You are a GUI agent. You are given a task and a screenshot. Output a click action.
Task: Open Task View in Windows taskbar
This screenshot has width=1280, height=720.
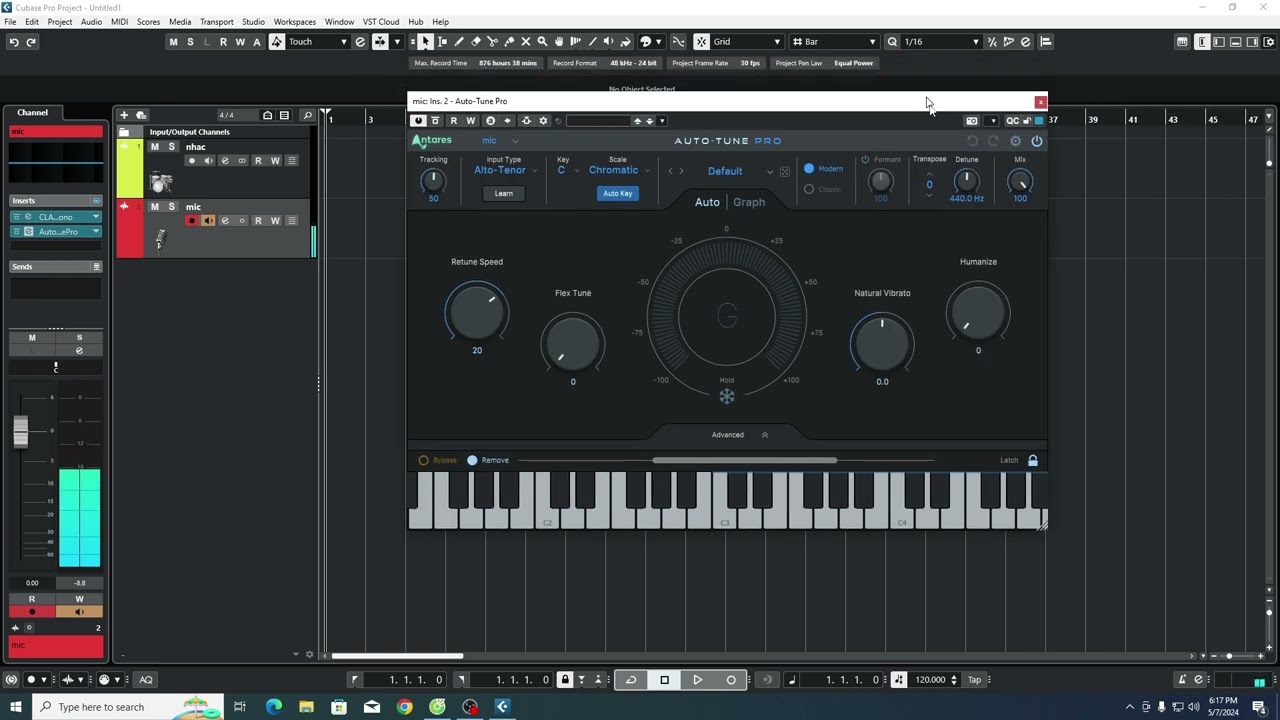tap(240, 707)
